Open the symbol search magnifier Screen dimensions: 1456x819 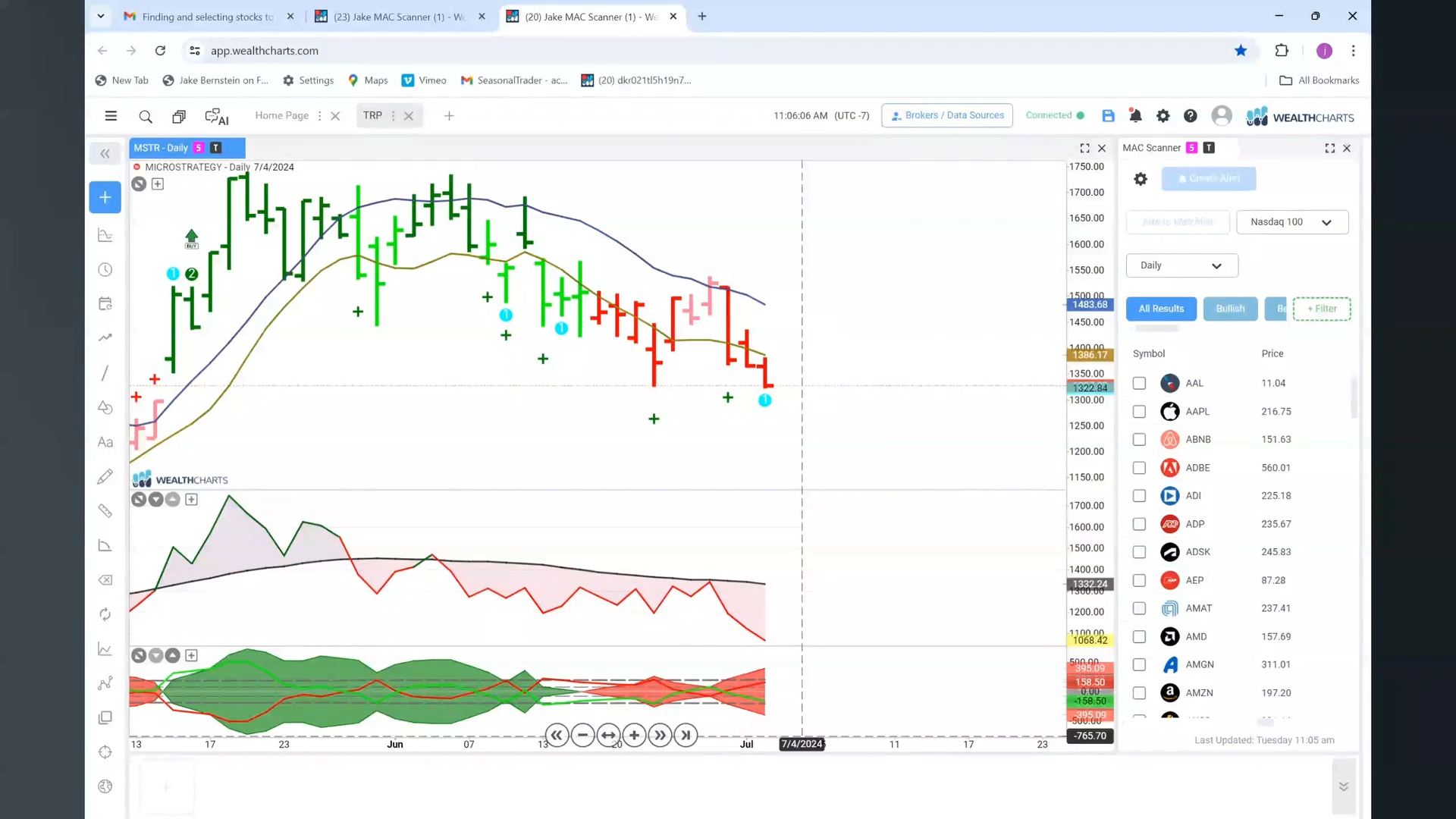point(146,117)
